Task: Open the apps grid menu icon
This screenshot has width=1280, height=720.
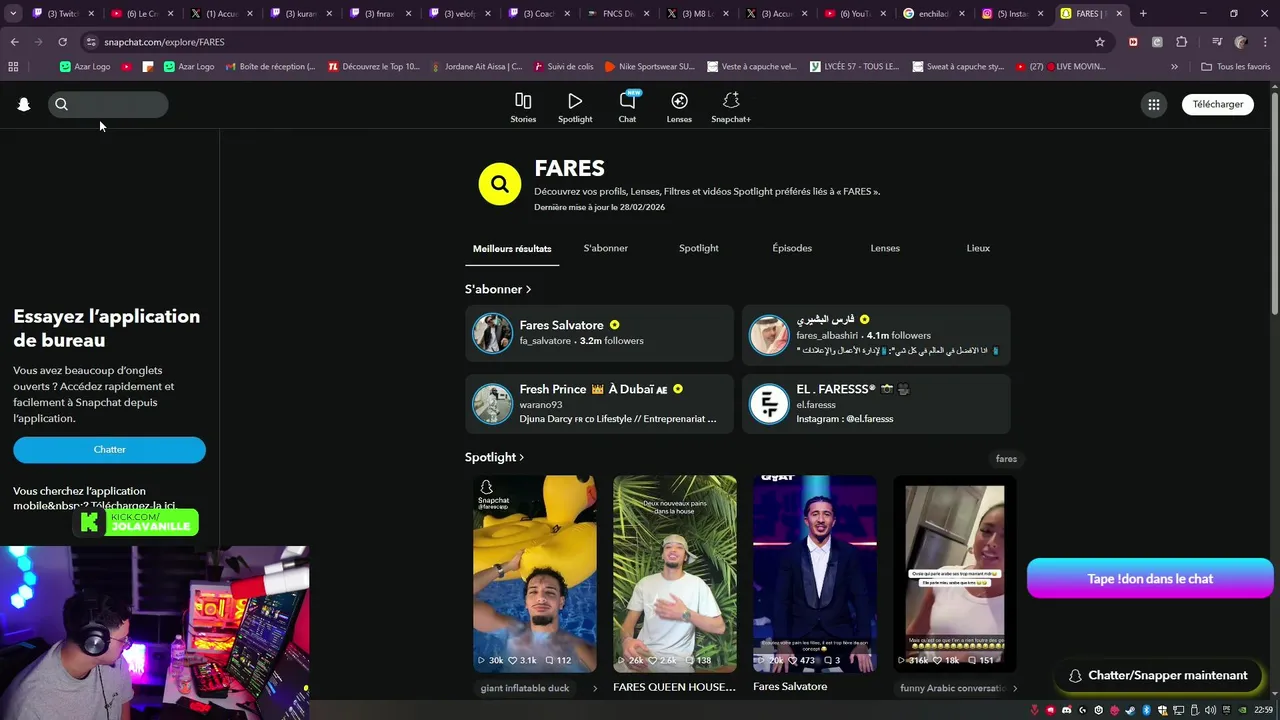Action: [1154, 104]
